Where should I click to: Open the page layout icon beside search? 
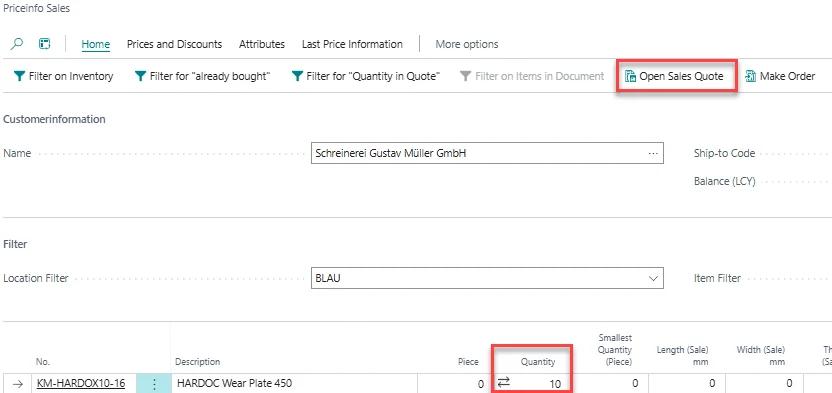click(45, 44)
